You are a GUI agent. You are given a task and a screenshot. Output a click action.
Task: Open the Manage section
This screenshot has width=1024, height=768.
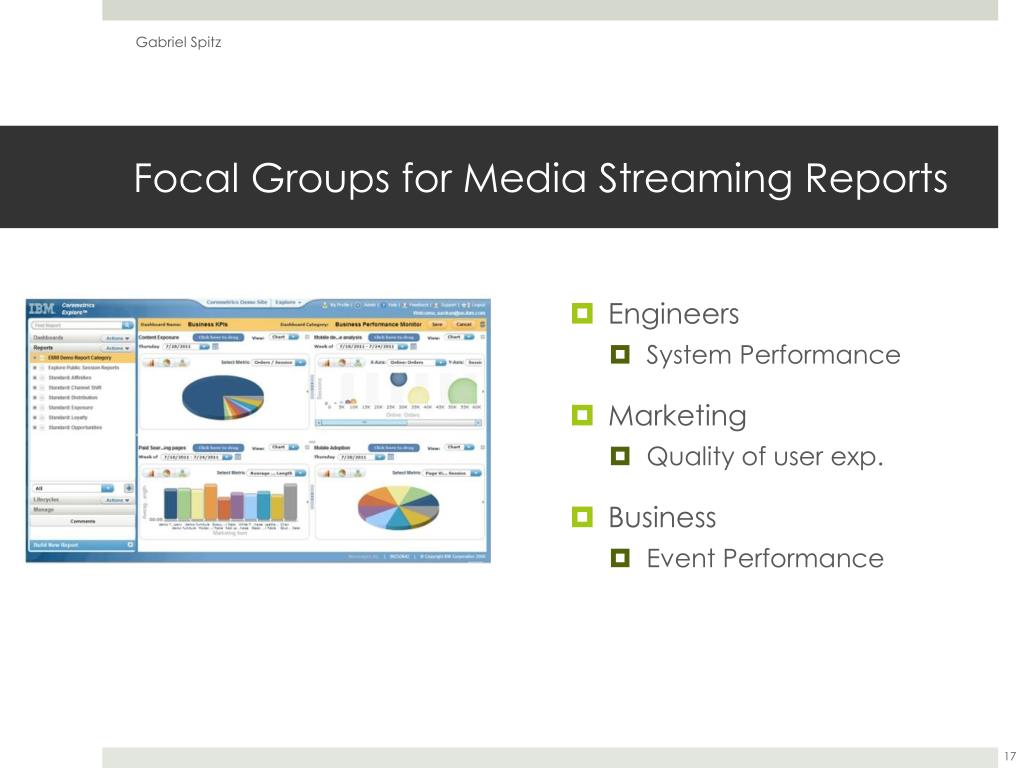pos(82,509)
